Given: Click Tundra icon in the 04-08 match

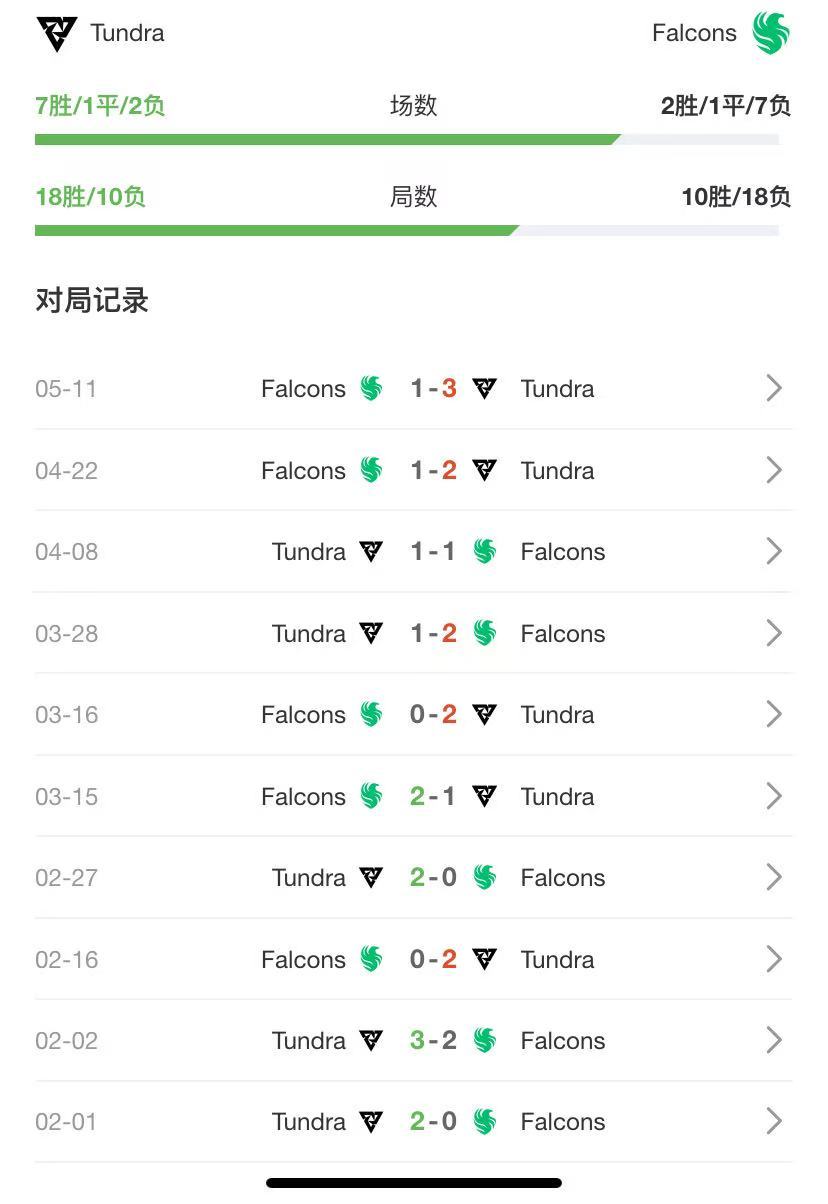Looking at the screenshot, I should click(371, 552).
